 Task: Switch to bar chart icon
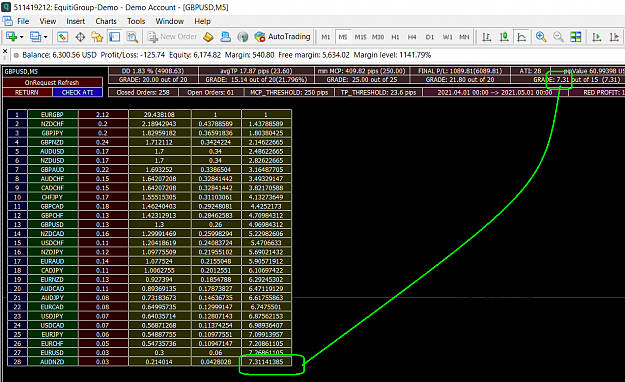tap(486, 37)
